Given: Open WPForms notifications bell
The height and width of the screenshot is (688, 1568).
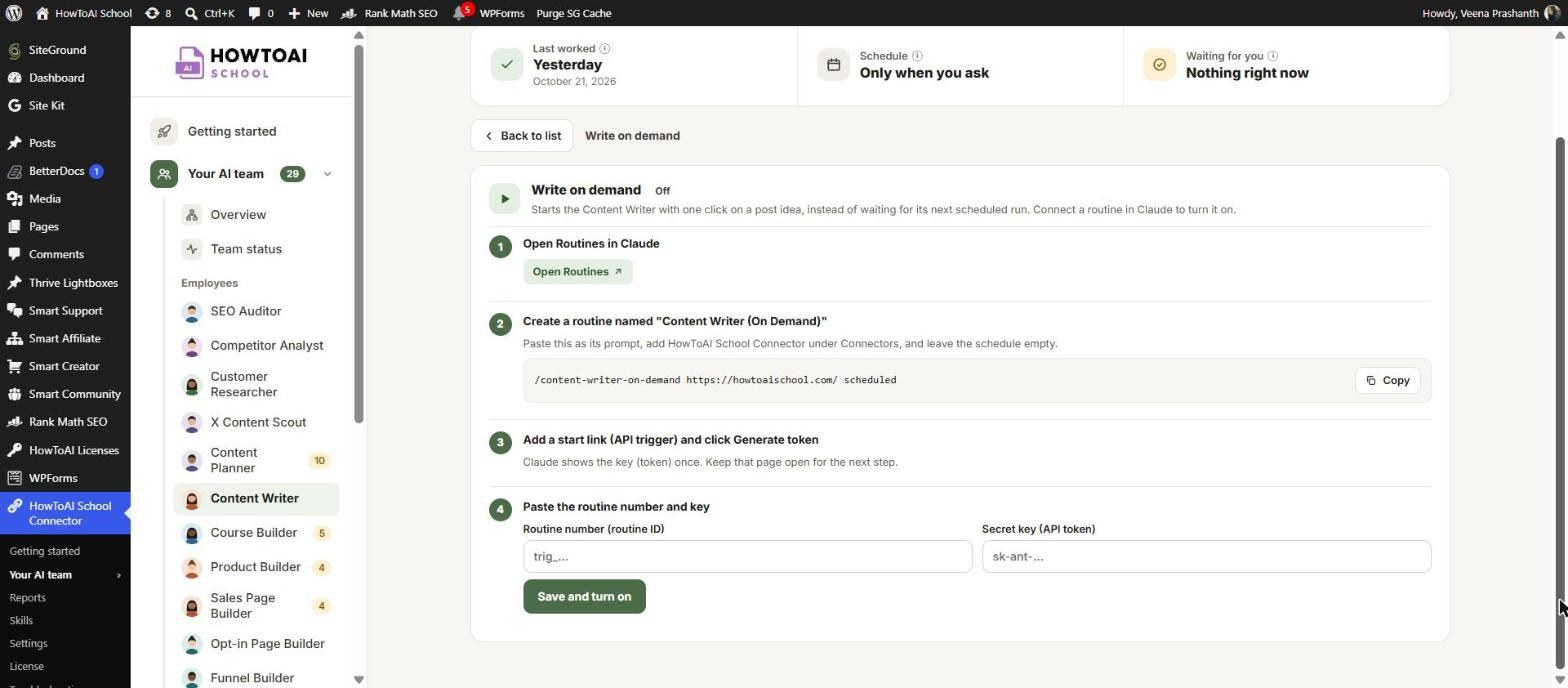Looking at the screenshot, I should (x=488, y=13).
